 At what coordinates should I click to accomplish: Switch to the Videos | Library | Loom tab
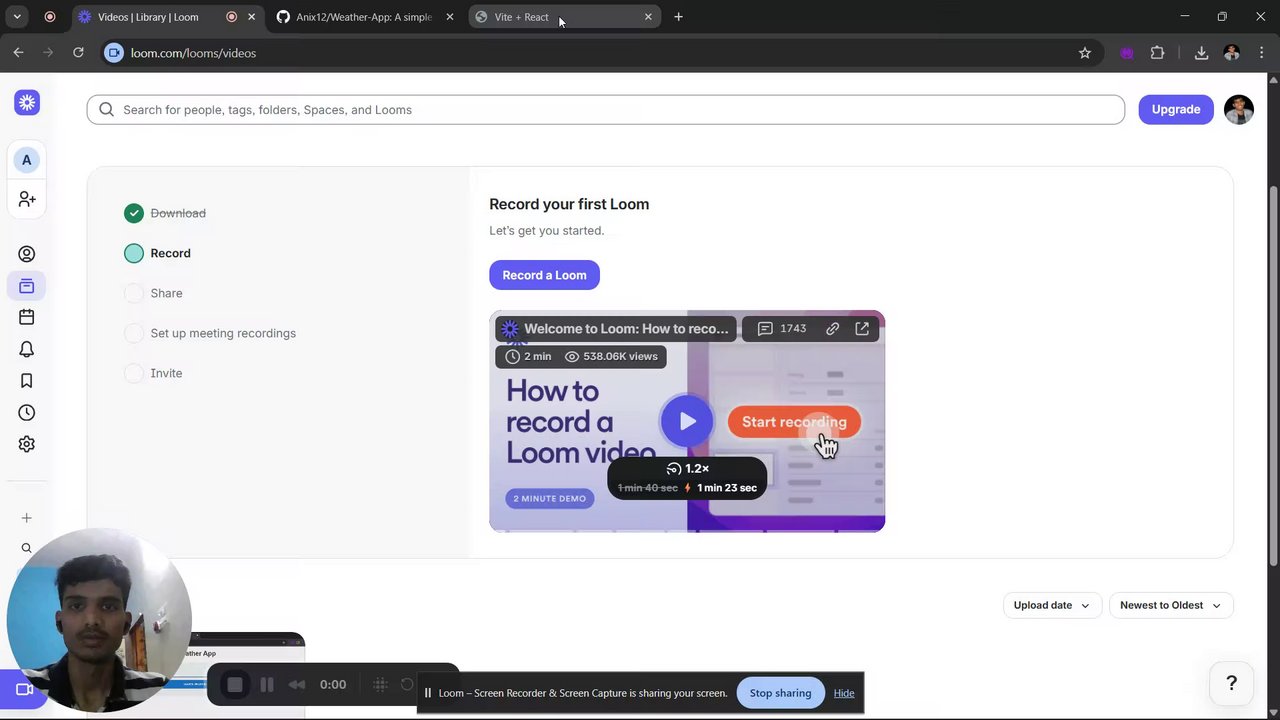pos(148,17)
